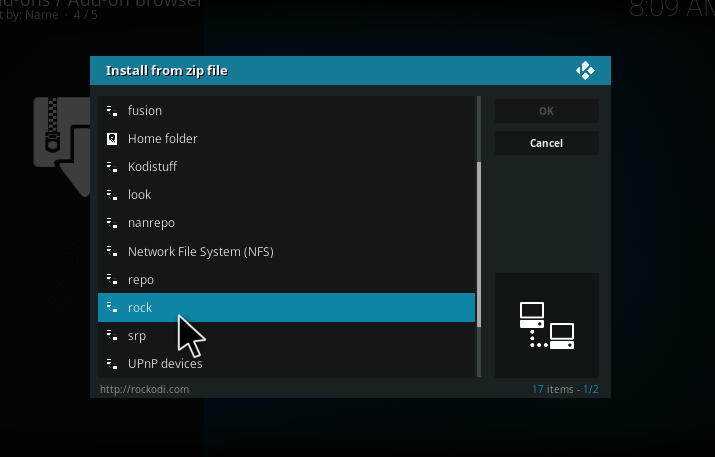Open the nanrepo source
Screen dimensions: 715x457
pos(286,223)
